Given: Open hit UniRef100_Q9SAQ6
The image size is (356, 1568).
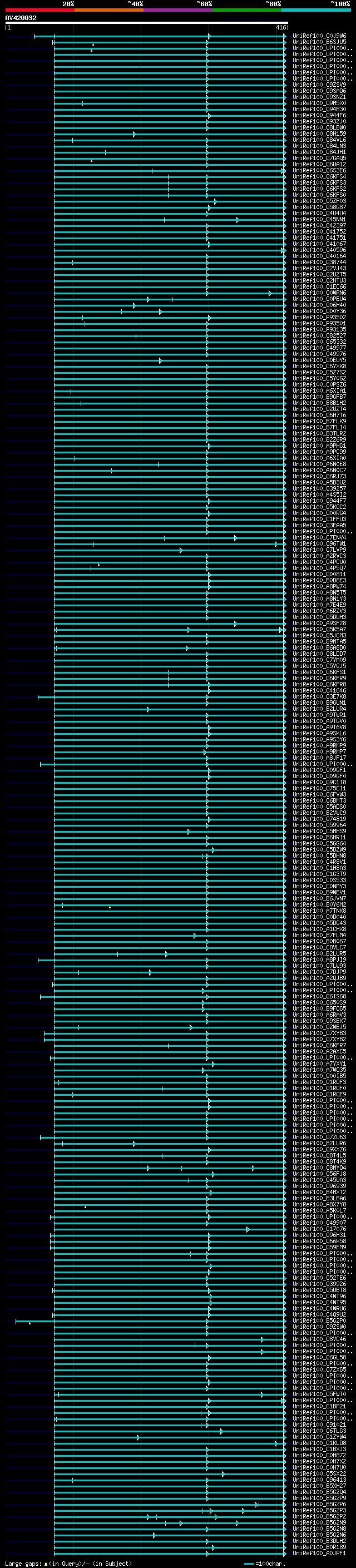Looking at the screenshot, I should tap(319, 91).
